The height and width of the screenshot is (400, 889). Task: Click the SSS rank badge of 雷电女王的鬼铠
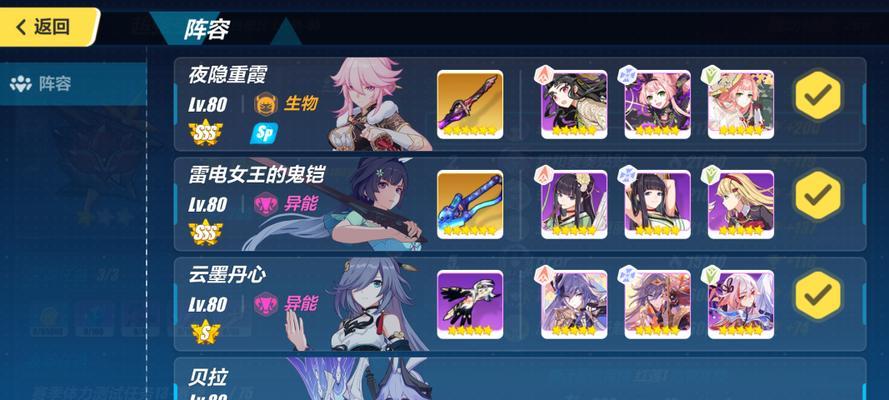205,233
